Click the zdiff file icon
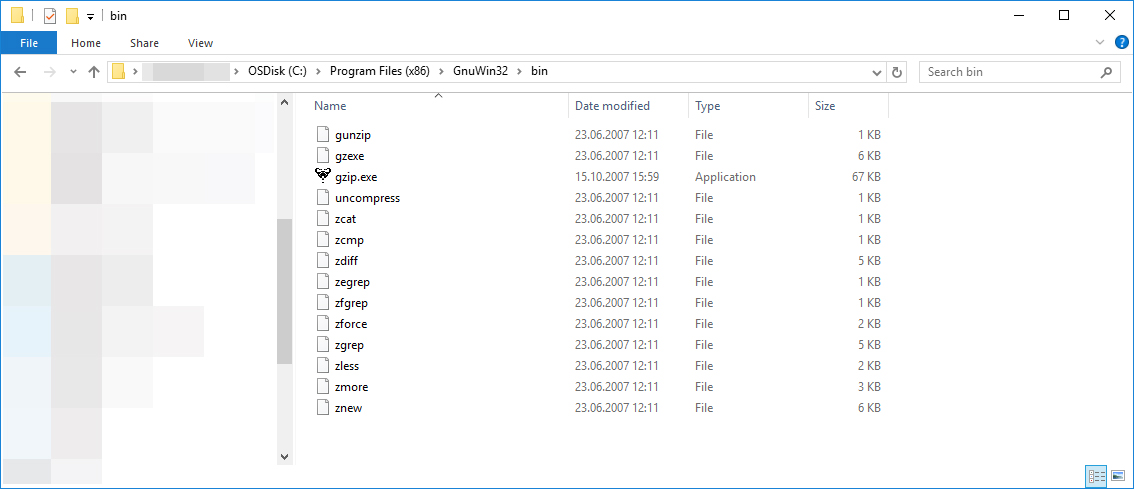 pyautogui.click(x=323, y=260)
